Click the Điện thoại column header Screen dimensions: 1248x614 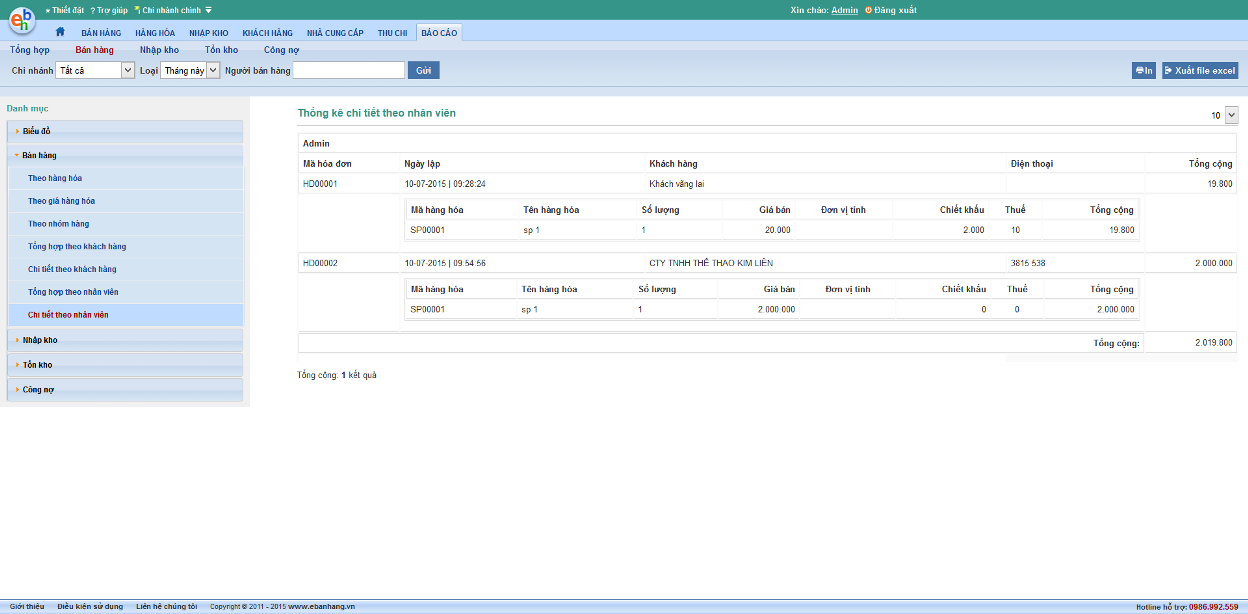(1031, 163)
